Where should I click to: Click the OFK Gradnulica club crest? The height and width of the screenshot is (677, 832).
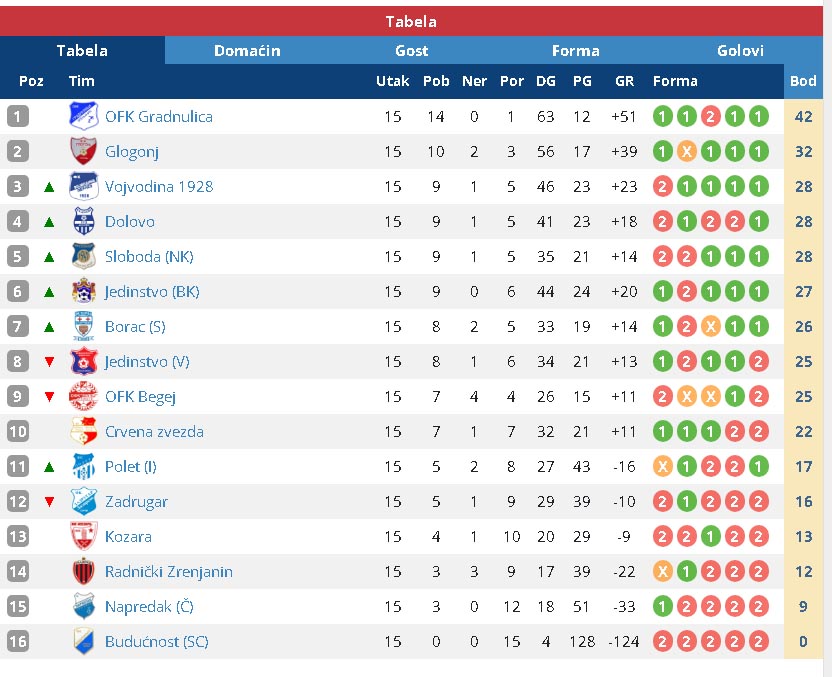84,116
